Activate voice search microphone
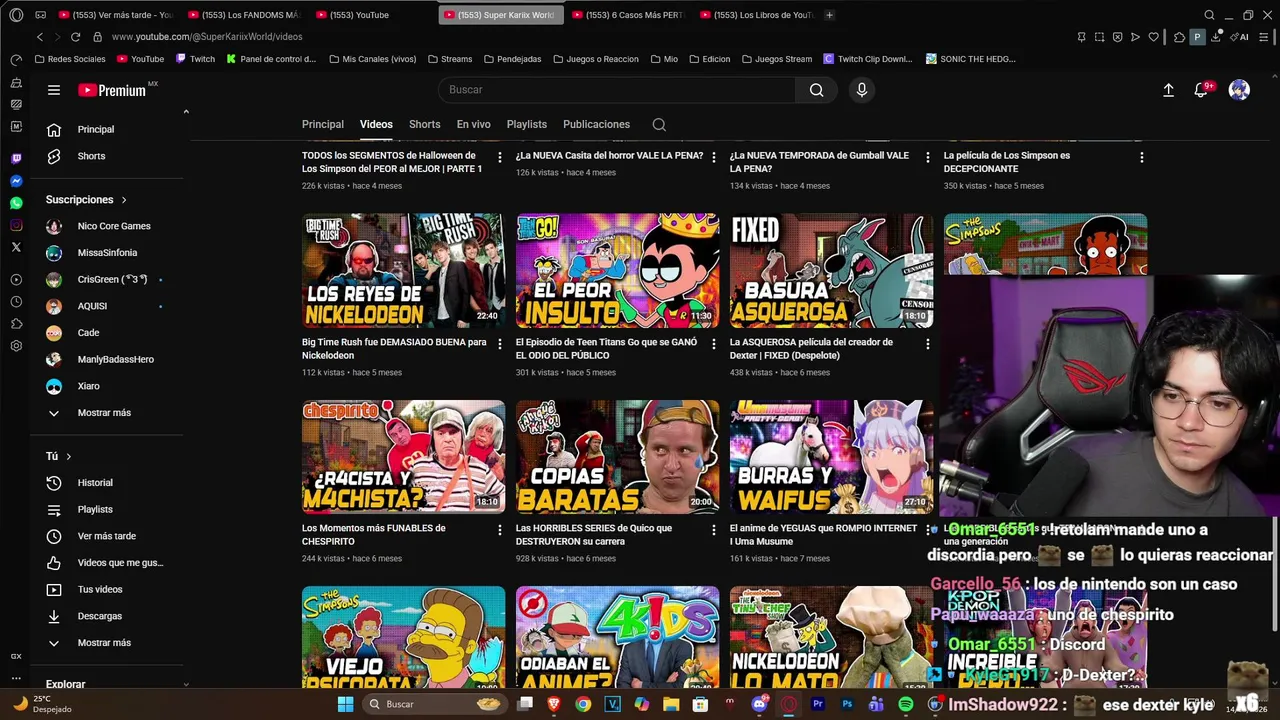Image resolution: width=1280 pixels, height=720 pixels. pos(862,90)
